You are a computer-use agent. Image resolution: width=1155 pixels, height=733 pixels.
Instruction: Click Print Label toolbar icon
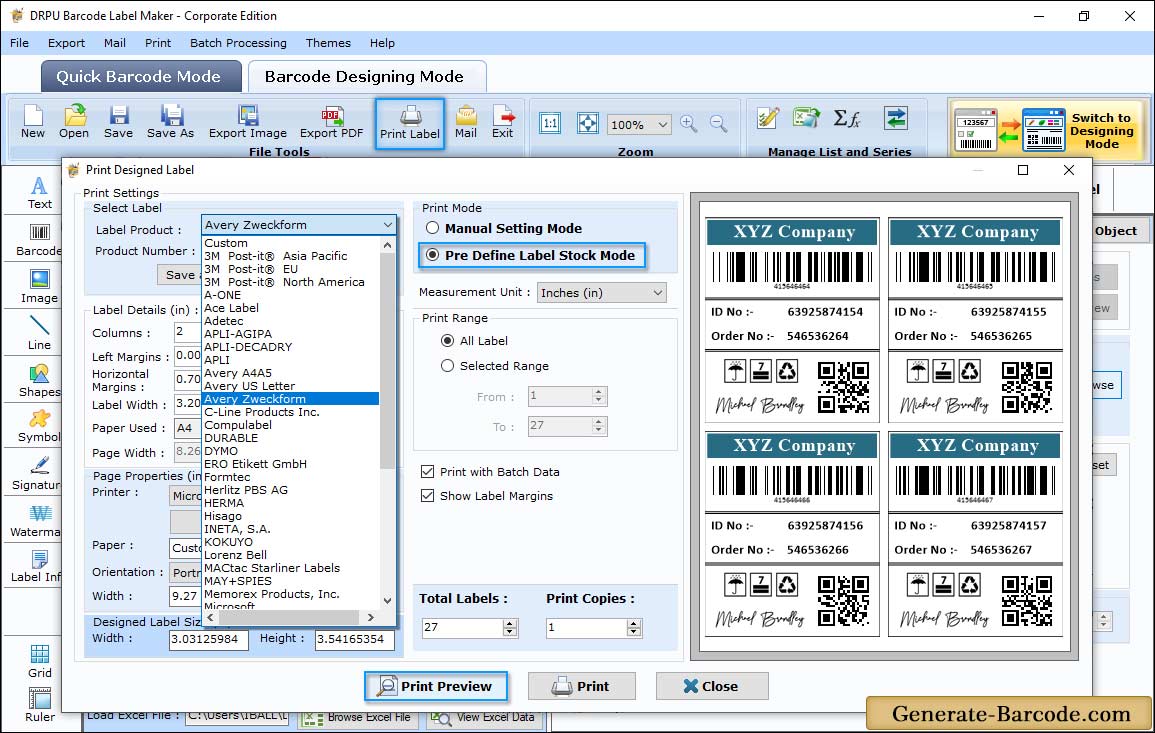410,123
